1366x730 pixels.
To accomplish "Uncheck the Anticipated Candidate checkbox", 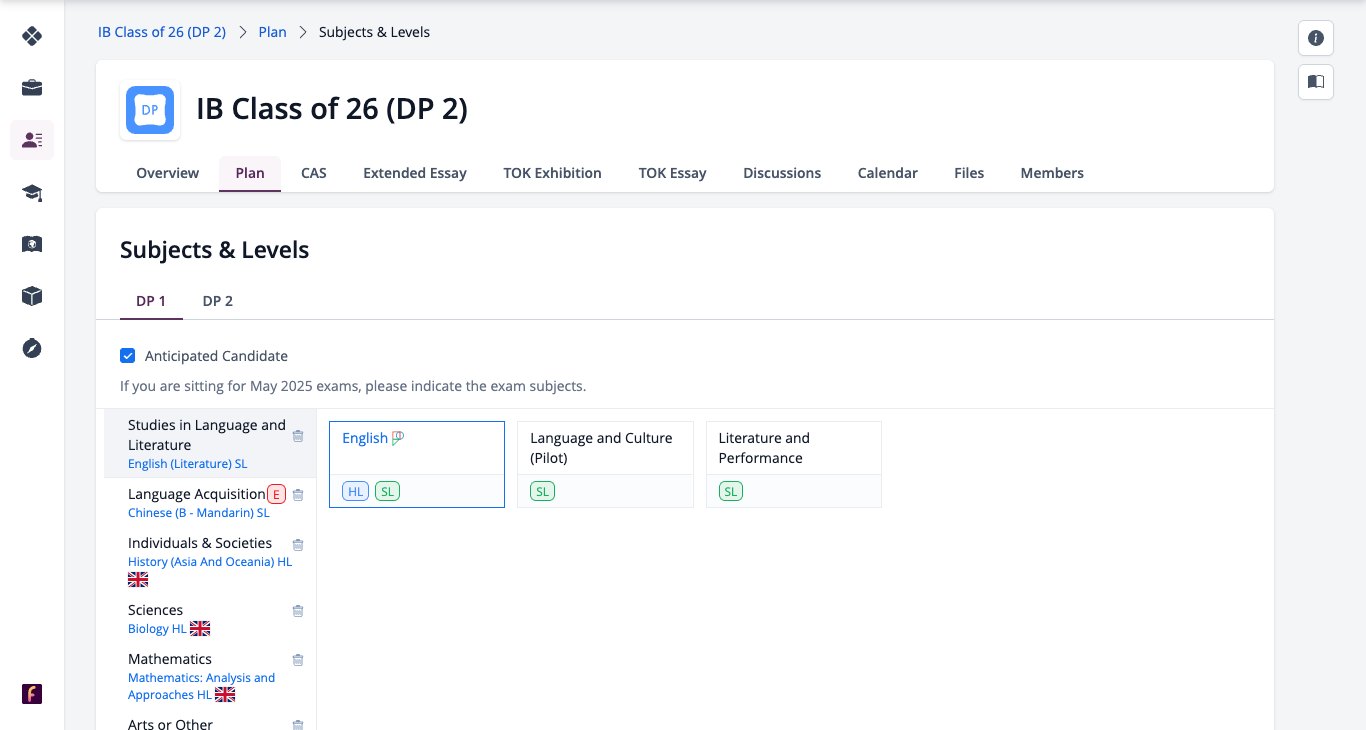I will [x=128, y=356].
